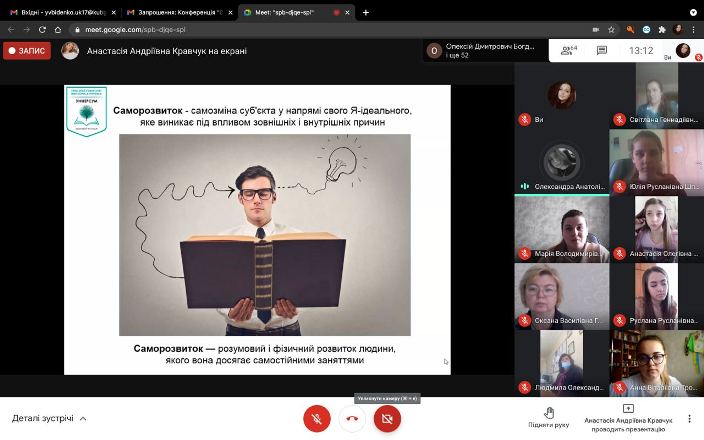
Task: Open a new browser tab
Action: (x=366, y=13)
